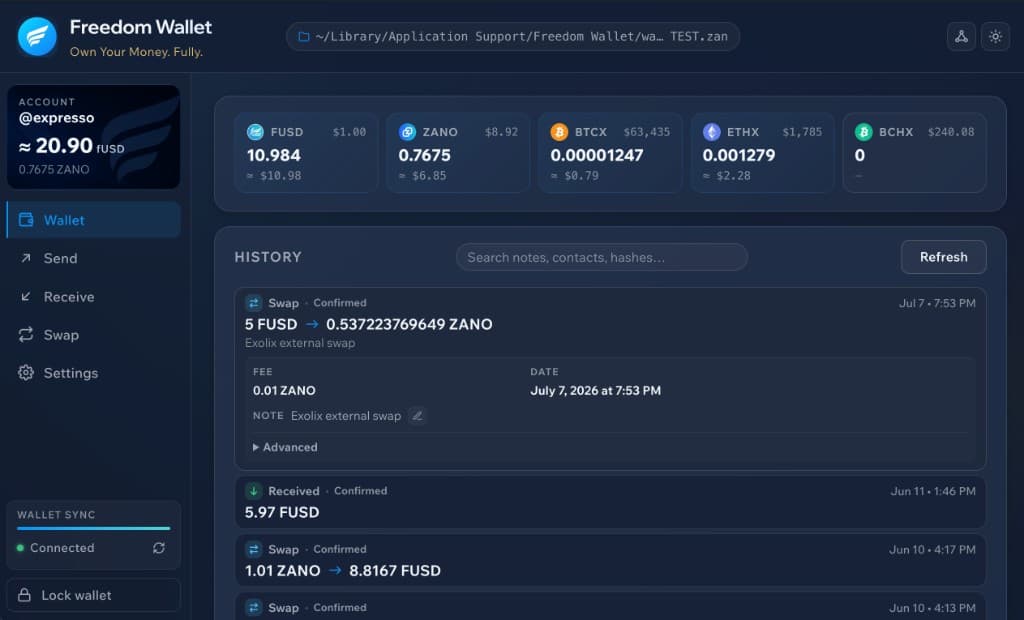Click the padlock icon on Lock wallet
1024x620 pixels.
[24, 595]
